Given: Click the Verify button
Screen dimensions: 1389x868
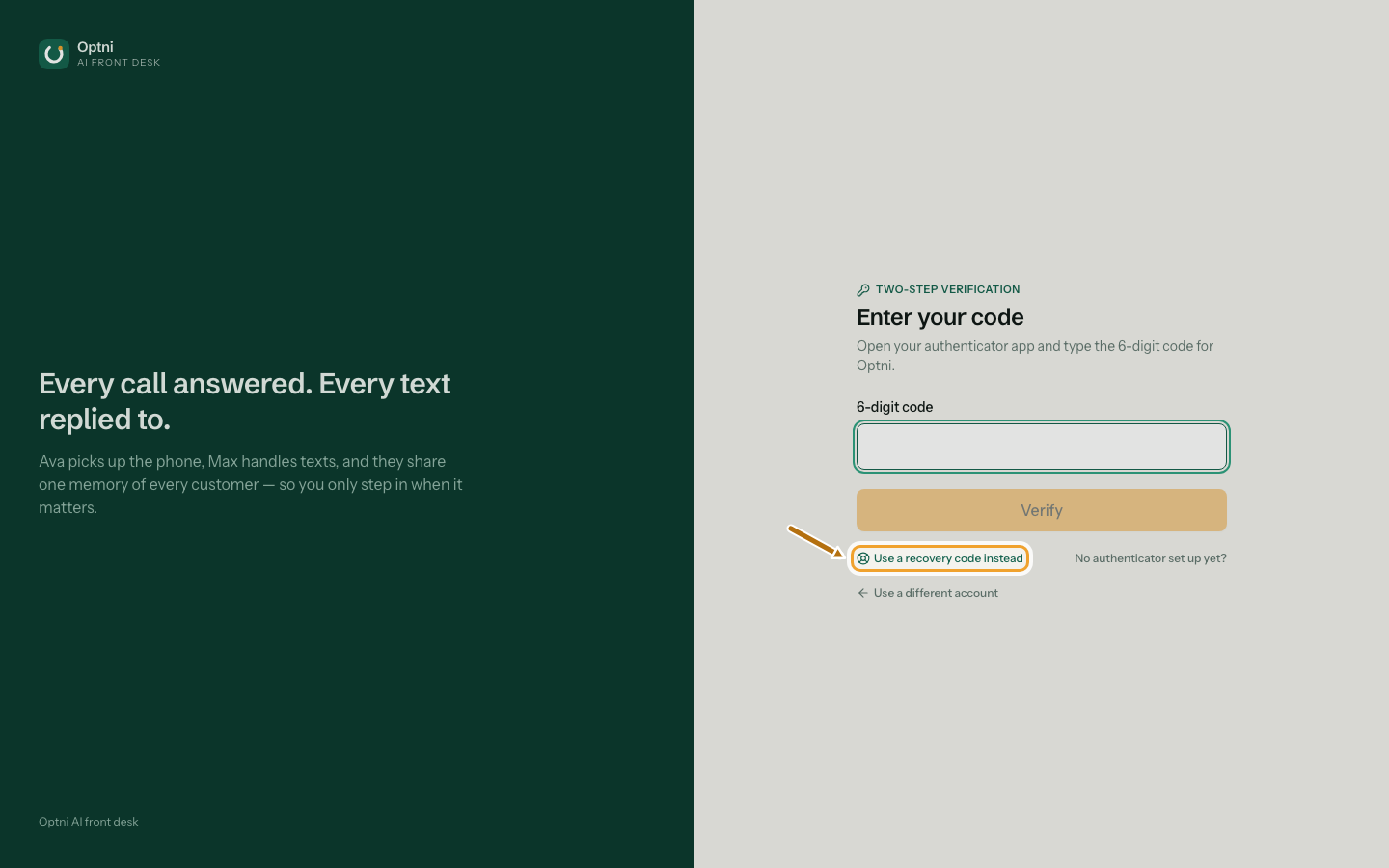Looking at the screenshot, I should click(x=1042, y=510).
